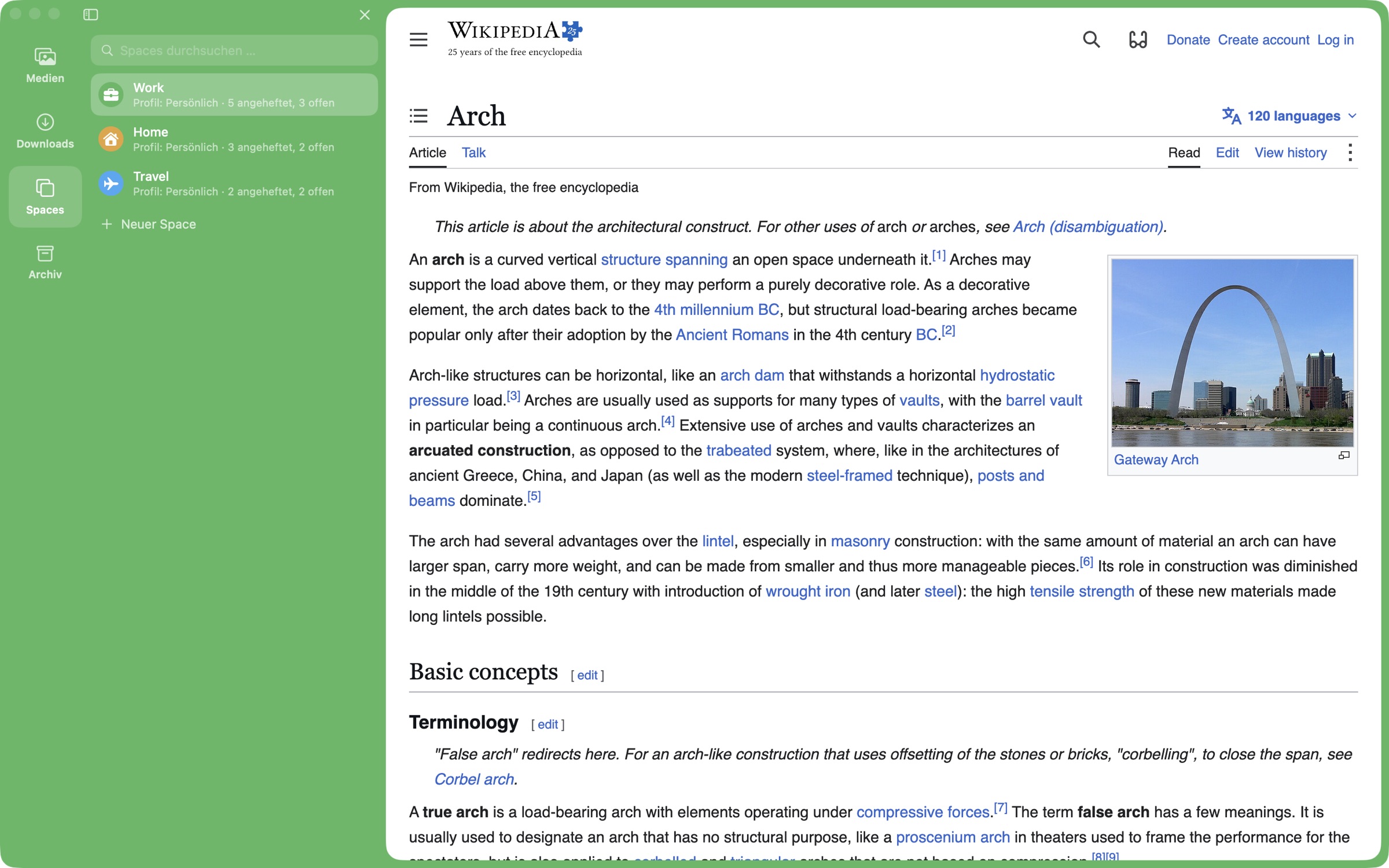Open the Medien panel icon
The width and height of the screenshot is (1389, 868).
pyautogui.click(x=45, y=57)
